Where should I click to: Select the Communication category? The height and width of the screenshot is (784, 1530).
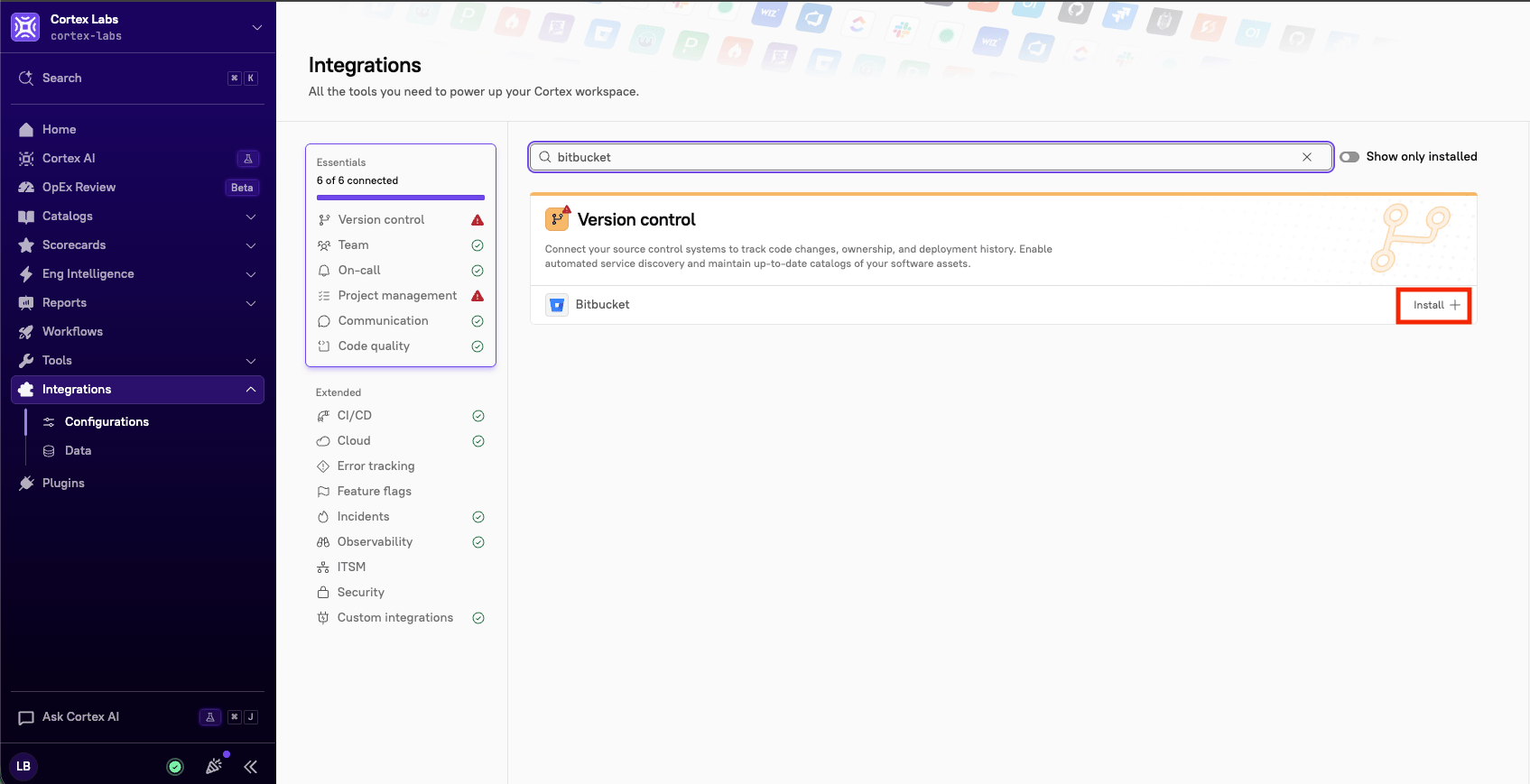pyautogui.click(x=401, y=321)
